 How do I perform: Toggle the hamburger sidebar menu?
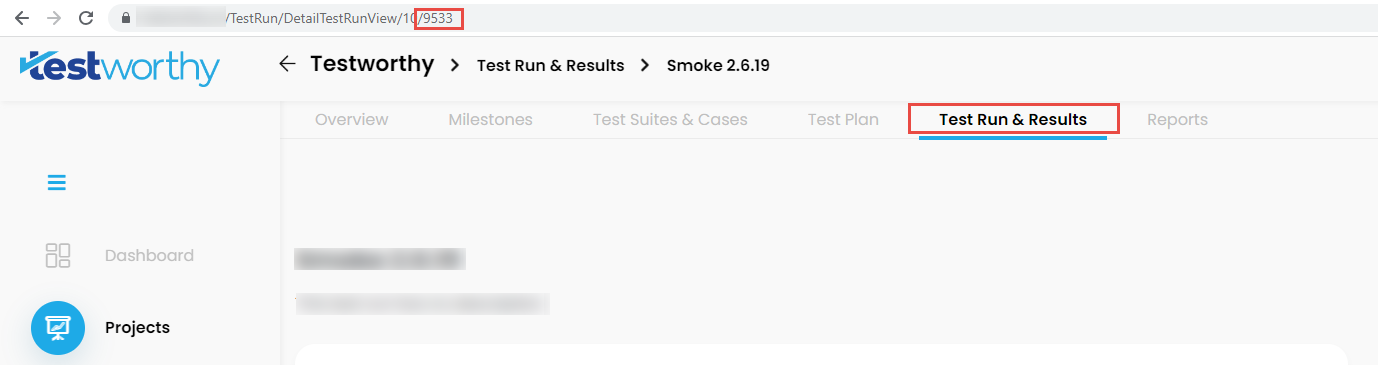57,183
